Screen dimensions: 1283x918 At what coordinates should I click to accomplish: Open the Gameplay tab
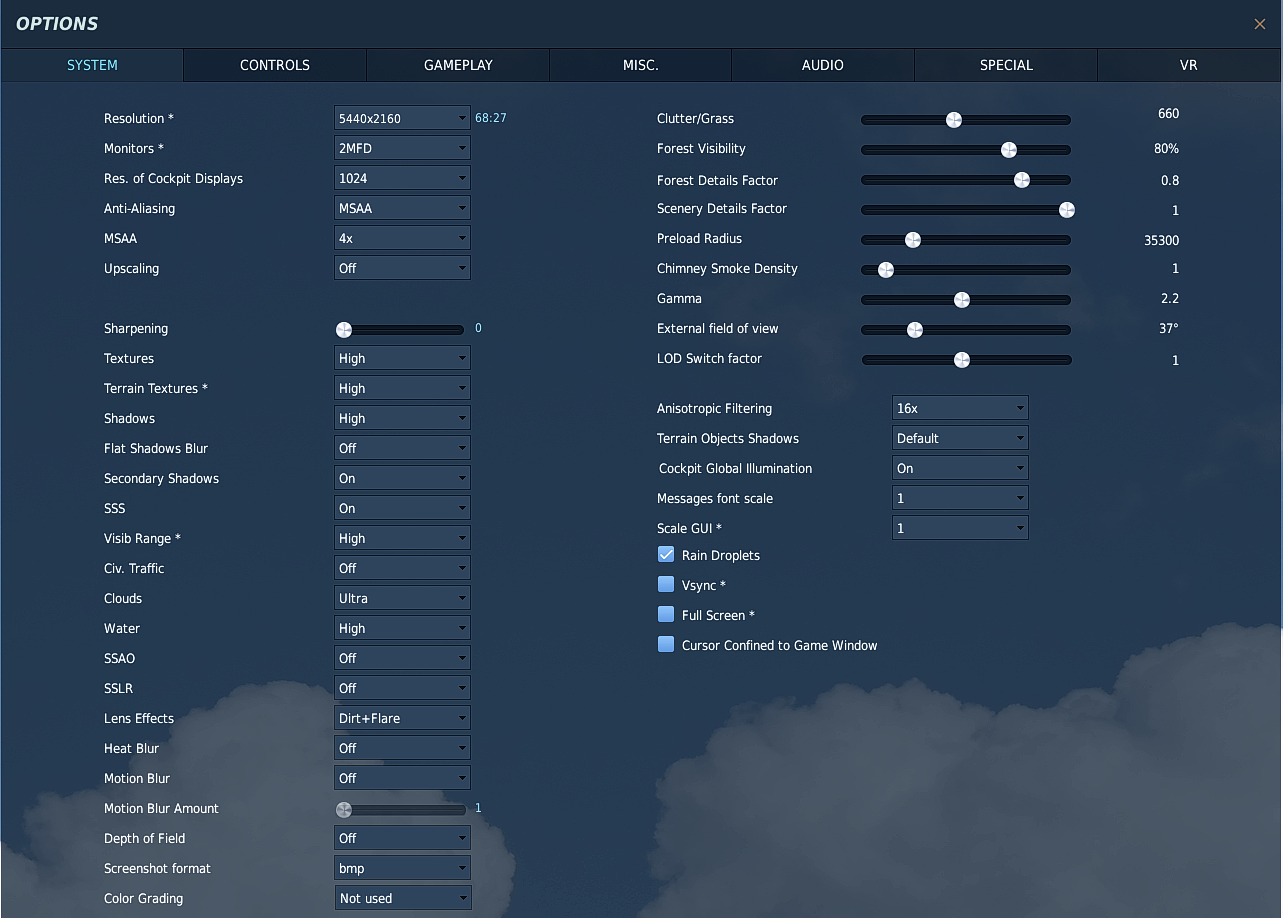pos(458,65)
